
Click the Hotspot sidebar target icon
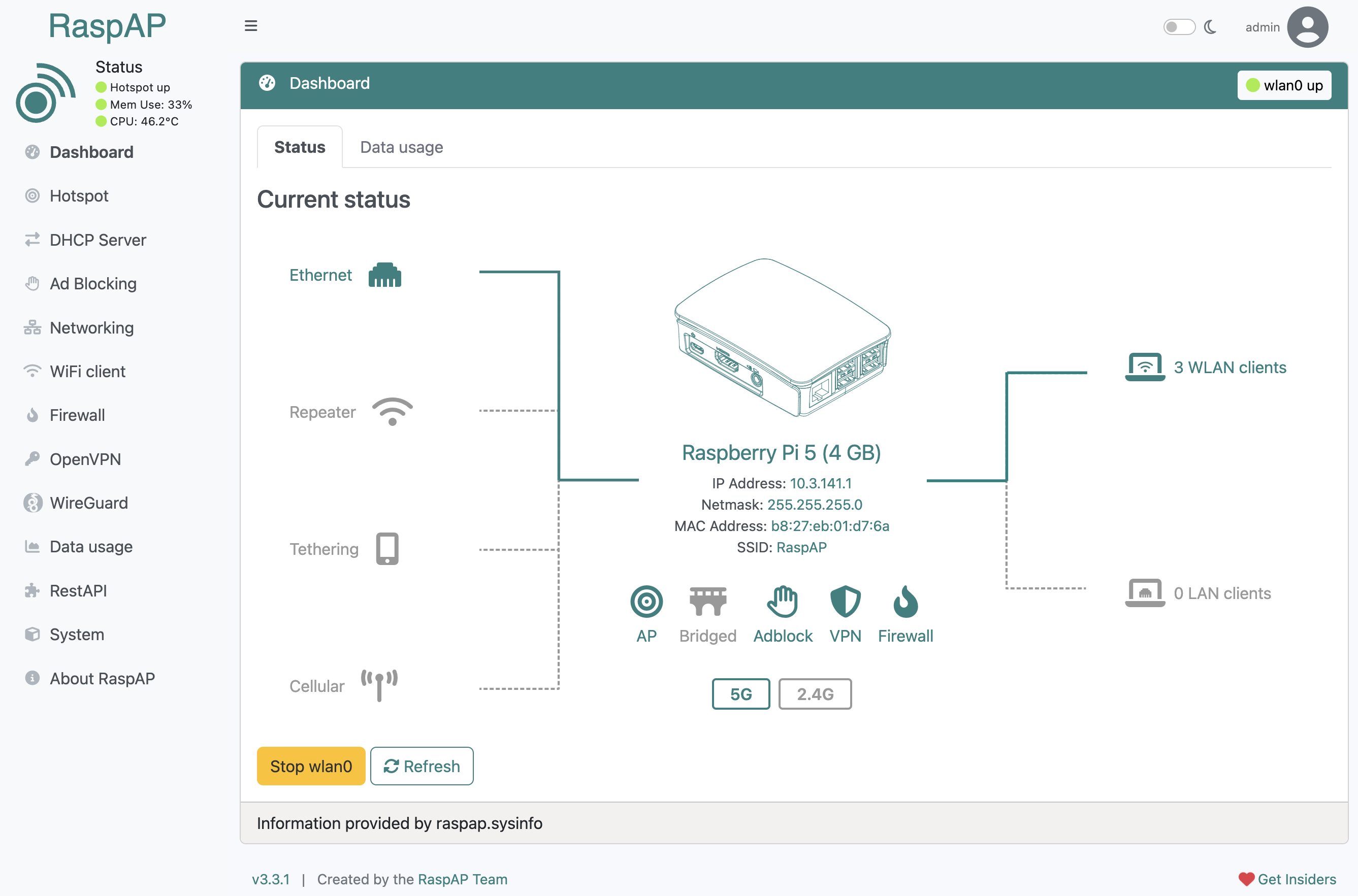pyautogui.click(x=33, y=196)
